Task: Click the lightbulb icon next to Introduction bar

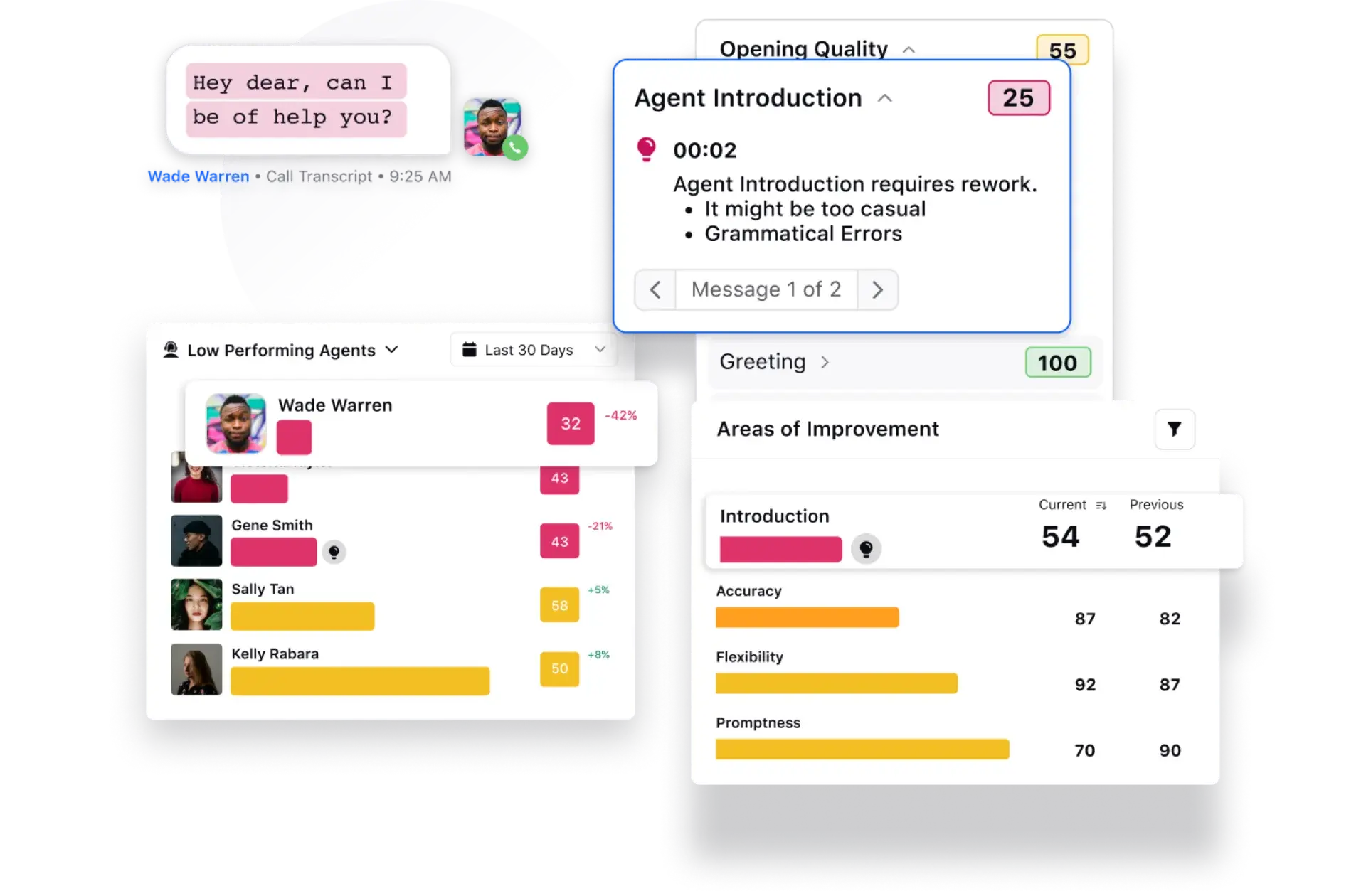Action: [x=863, y=548]
